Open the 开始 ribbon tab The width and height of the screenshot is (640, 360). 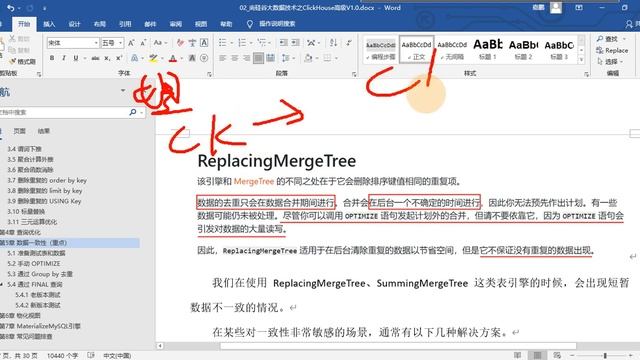(x=24, y=24)
